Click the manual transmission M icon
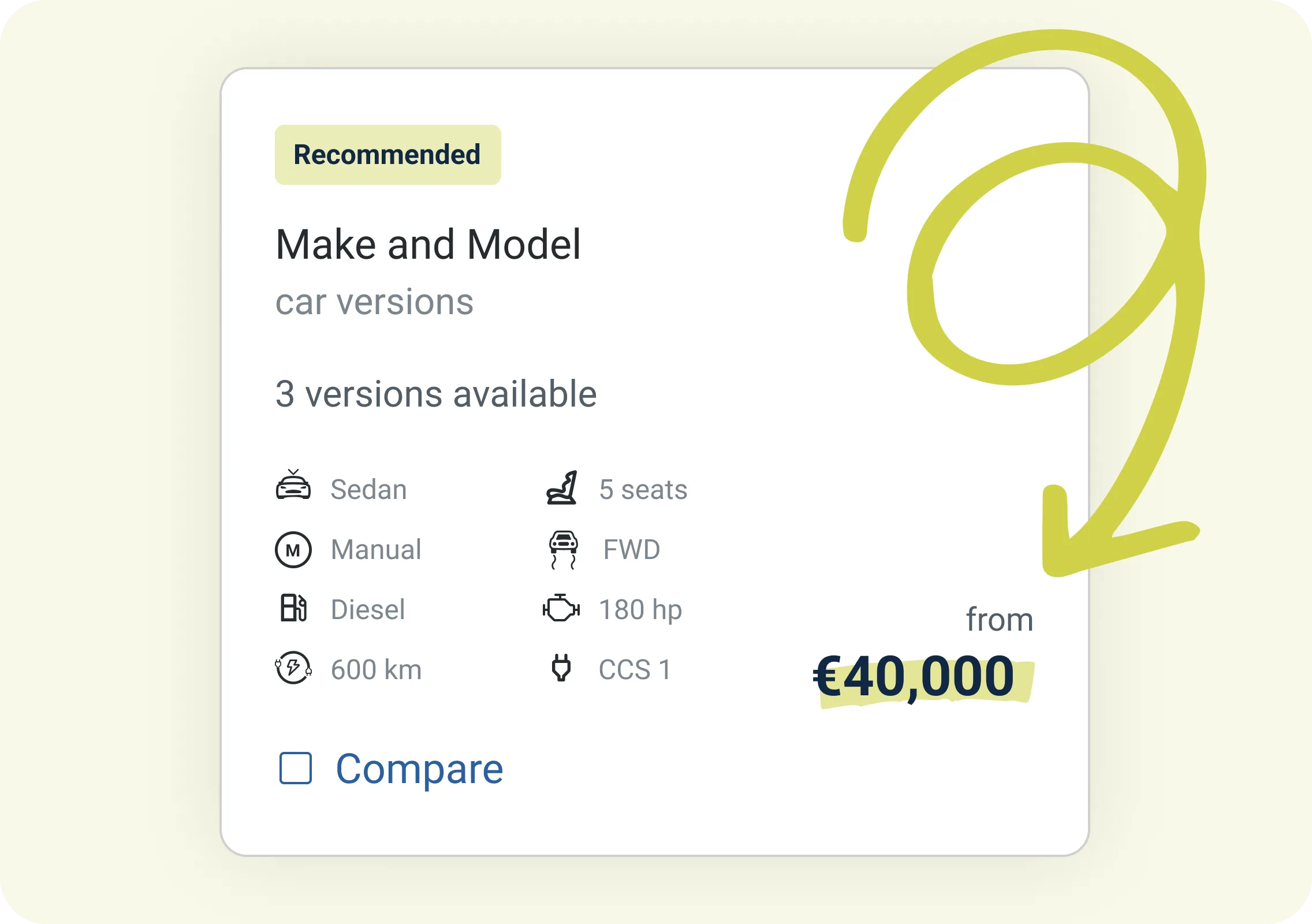 [293, 550]
